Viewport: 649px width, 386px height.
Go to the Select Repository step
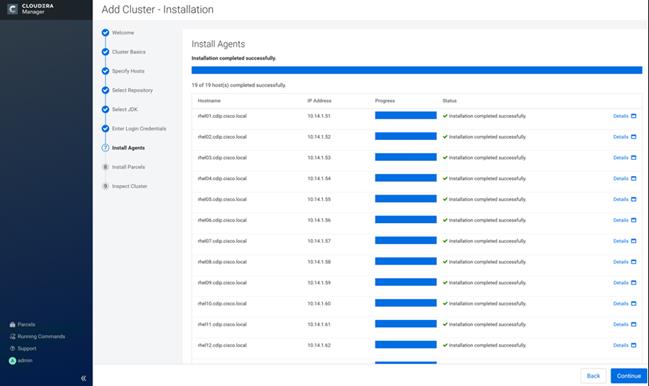pos(132,90)
